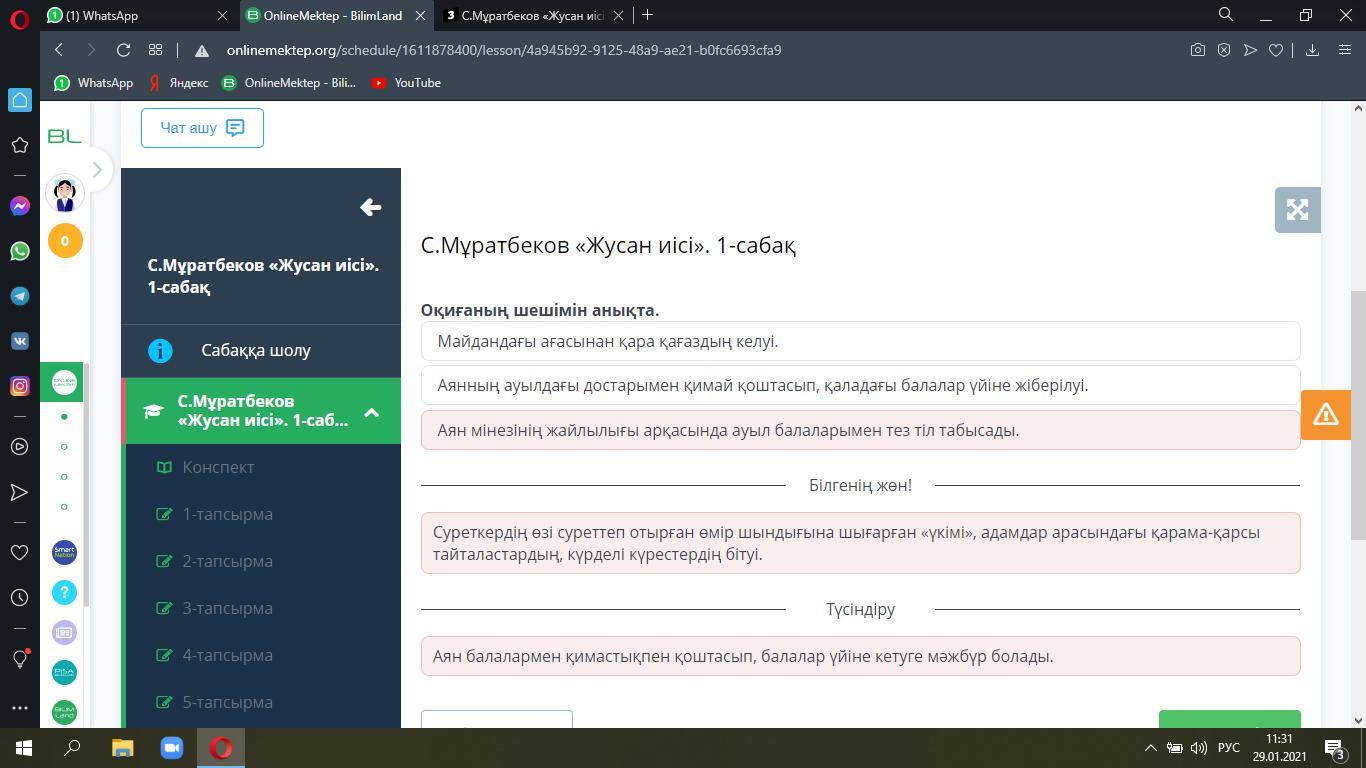Open Windows taskbar search
Viewport: 1366px width, 768px height.
coord(72,748)
